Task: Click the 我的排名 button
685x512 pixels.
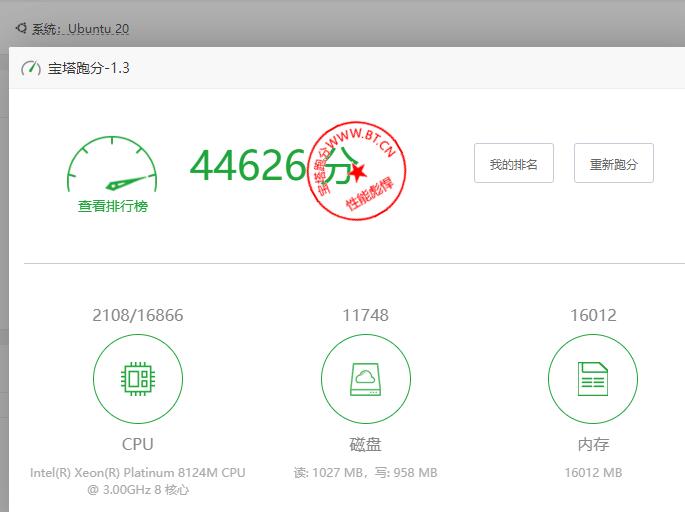Action: click(x=514, y=163)
